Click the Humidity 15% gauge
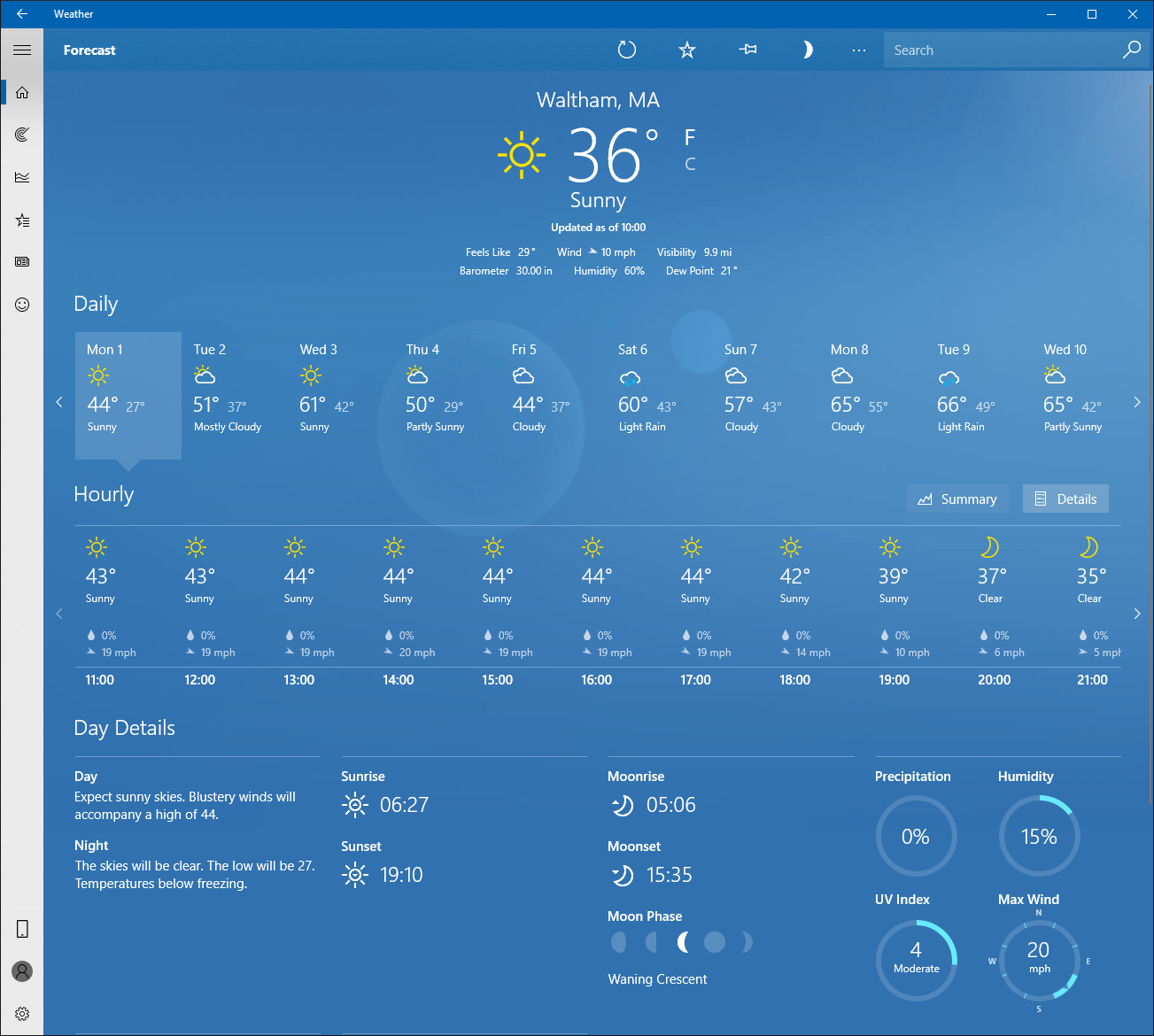The width and height of the screenshot is (1154, 1036). click(1039, 836)
